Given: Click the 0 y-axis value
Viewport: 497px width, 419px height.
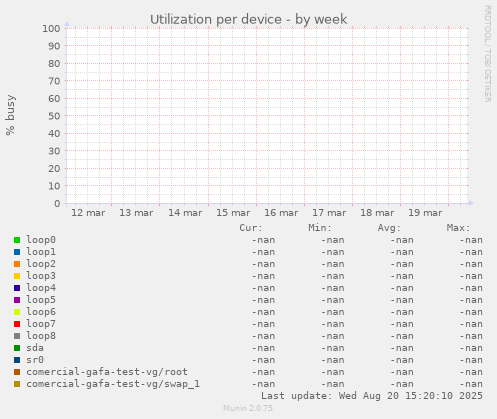Looking at the screenshot, I should pos(57,204).
